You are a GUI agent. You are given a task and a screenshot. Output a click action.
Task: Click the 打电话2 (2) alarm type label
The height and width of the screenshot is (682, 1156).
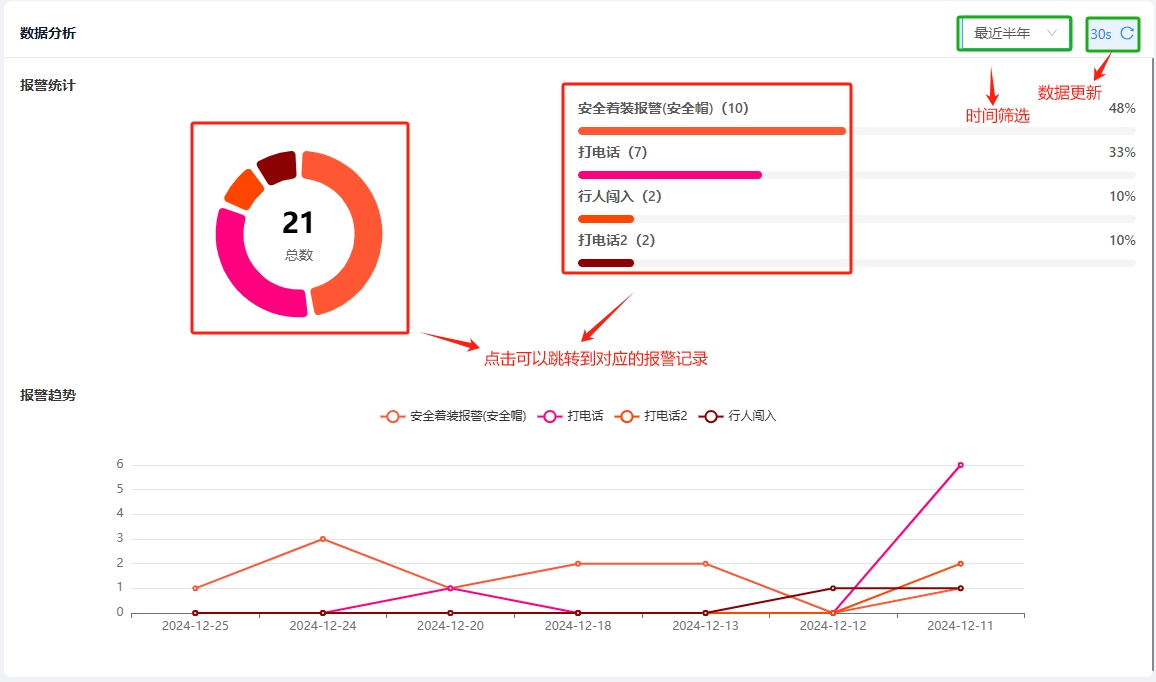(615, 240)
